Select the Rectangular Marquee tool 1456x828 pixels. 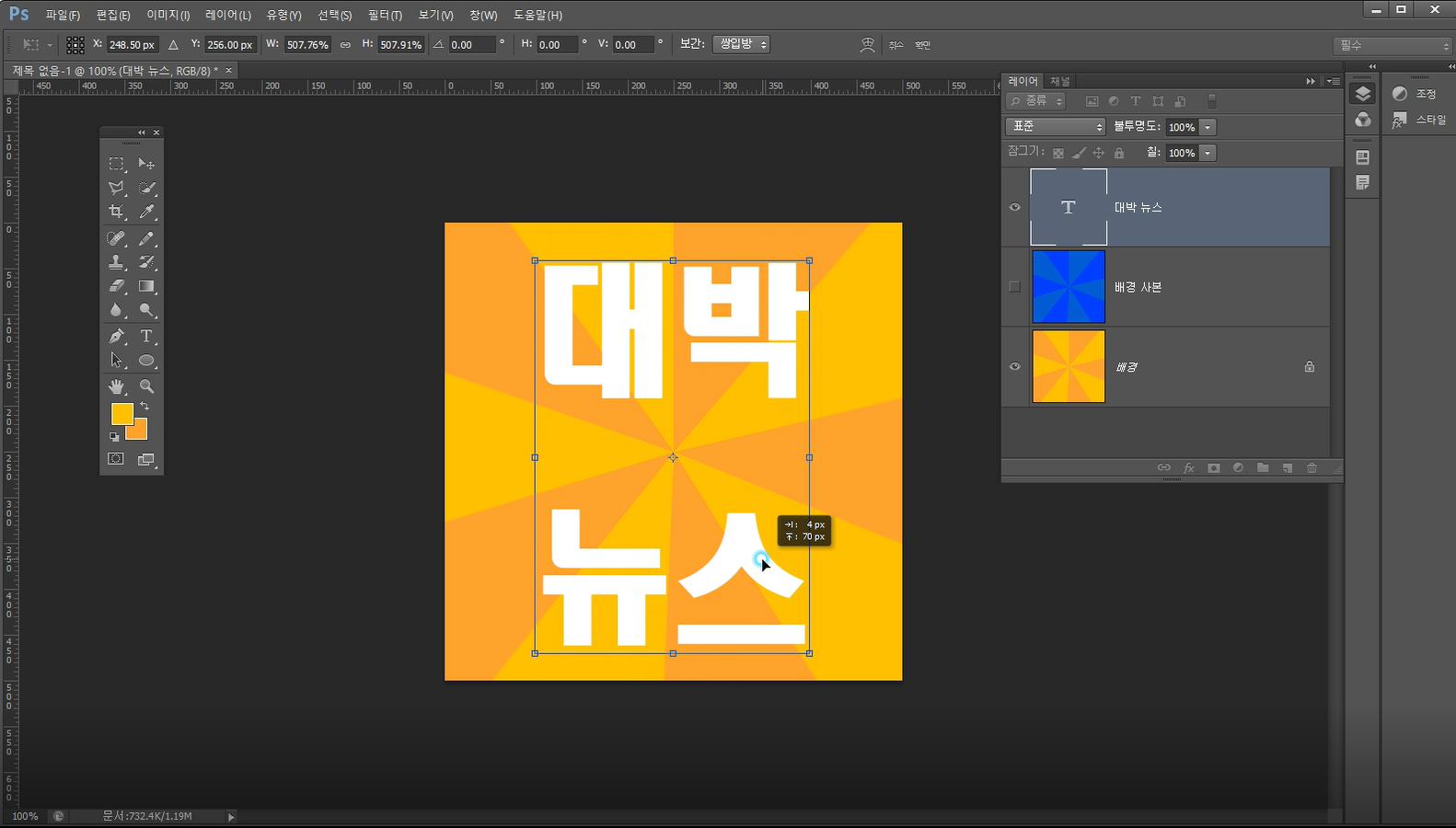point(117,164)
